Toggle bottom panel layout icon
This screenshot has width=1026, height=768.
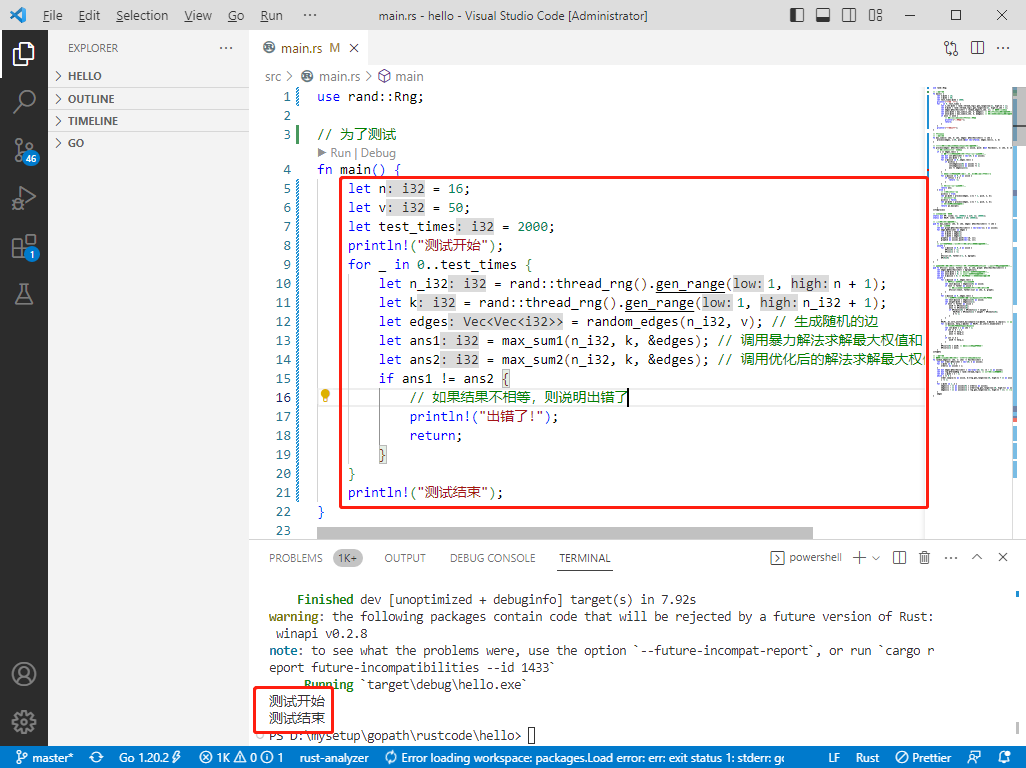(823, 15)
